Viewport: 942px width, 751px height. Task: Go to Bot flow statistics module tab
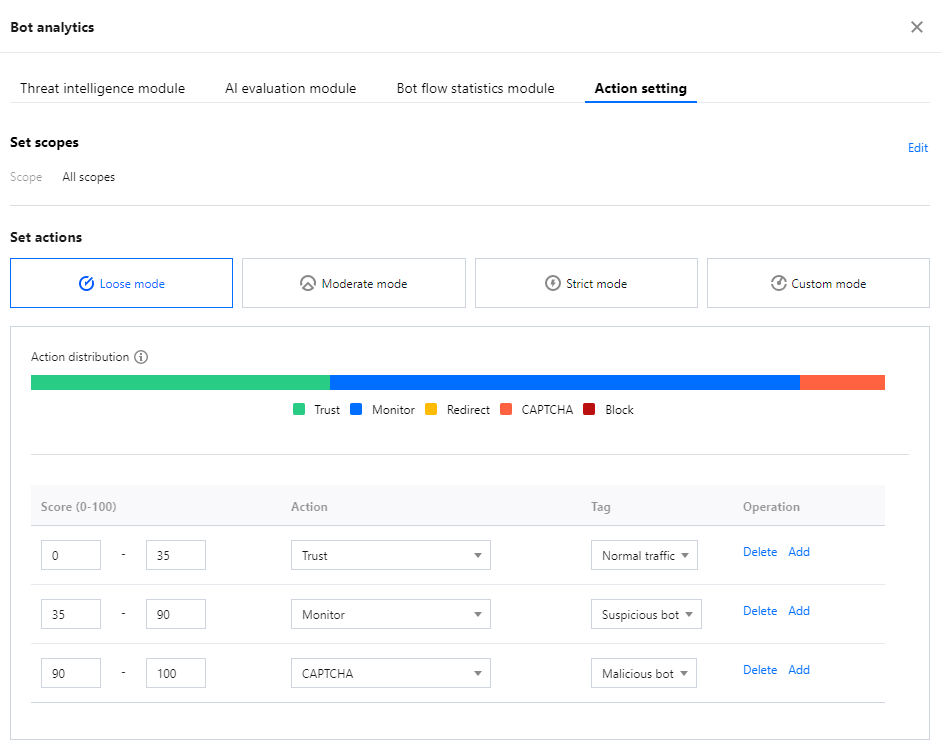[x=475, y=88]
